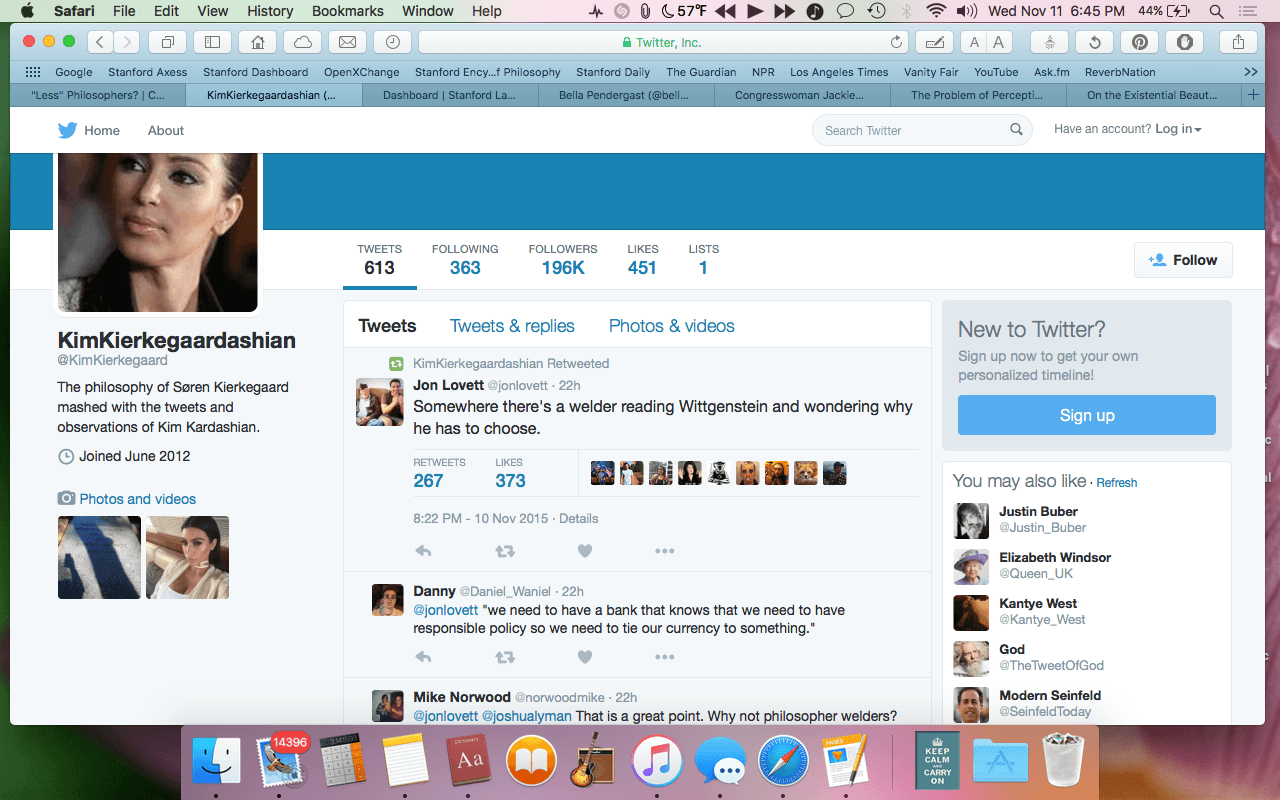Open more options on Jon Lovett's tweet
Viewport: 1280px width, 800px height.
664,551
